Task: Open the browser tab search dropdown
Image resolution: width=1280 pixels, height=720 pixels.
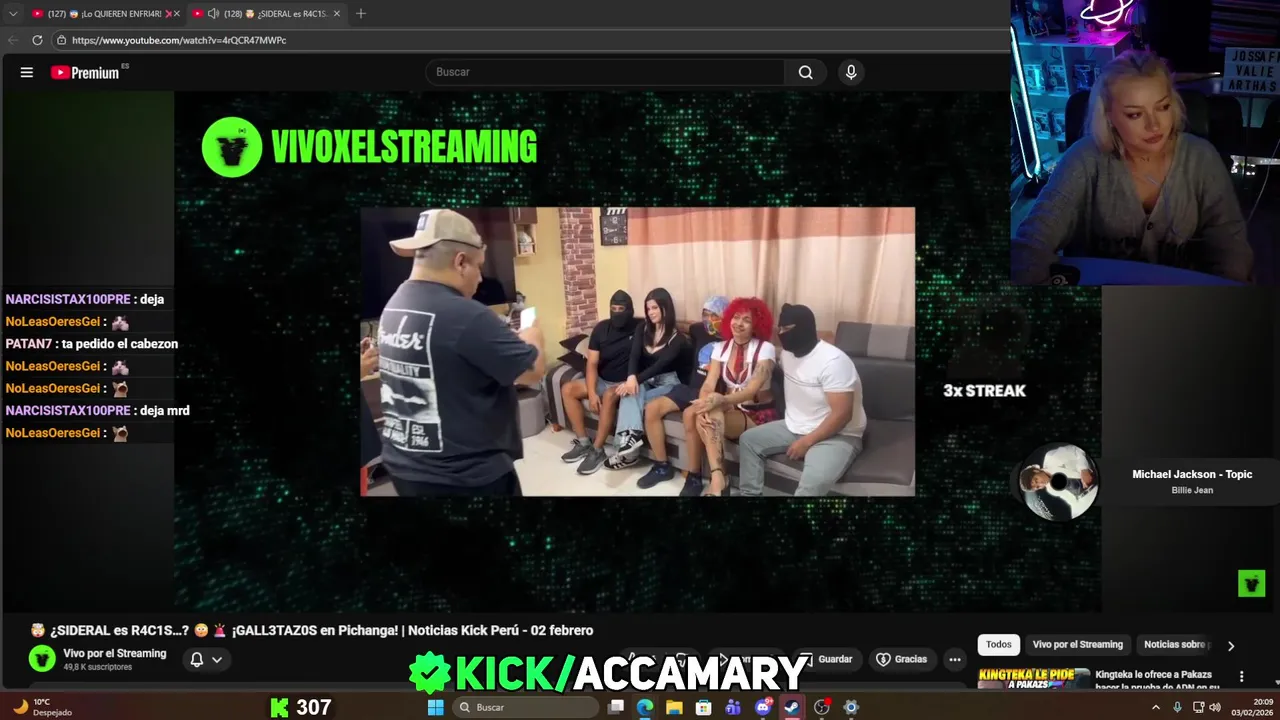Action: pyautogui.click(x=13, y=13)
